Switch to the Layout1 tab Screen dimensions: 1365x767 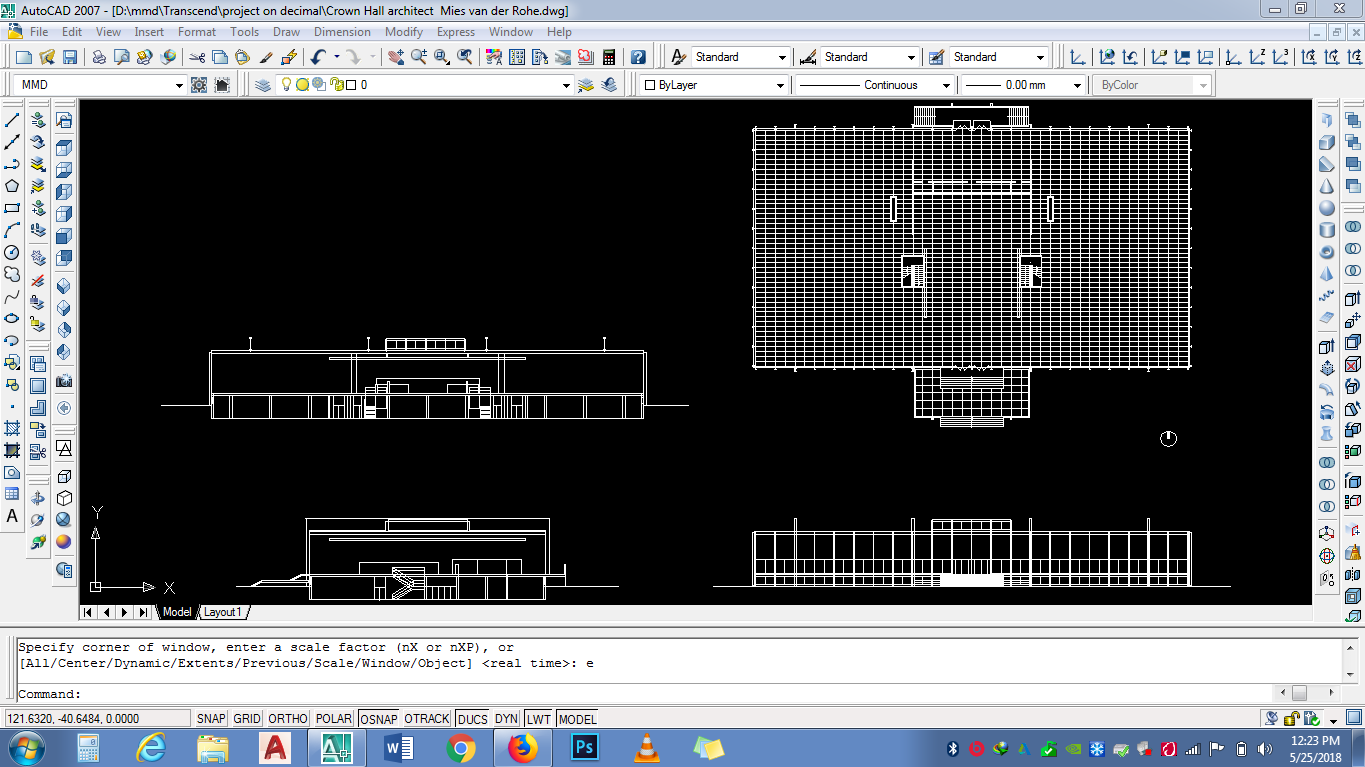223,612
